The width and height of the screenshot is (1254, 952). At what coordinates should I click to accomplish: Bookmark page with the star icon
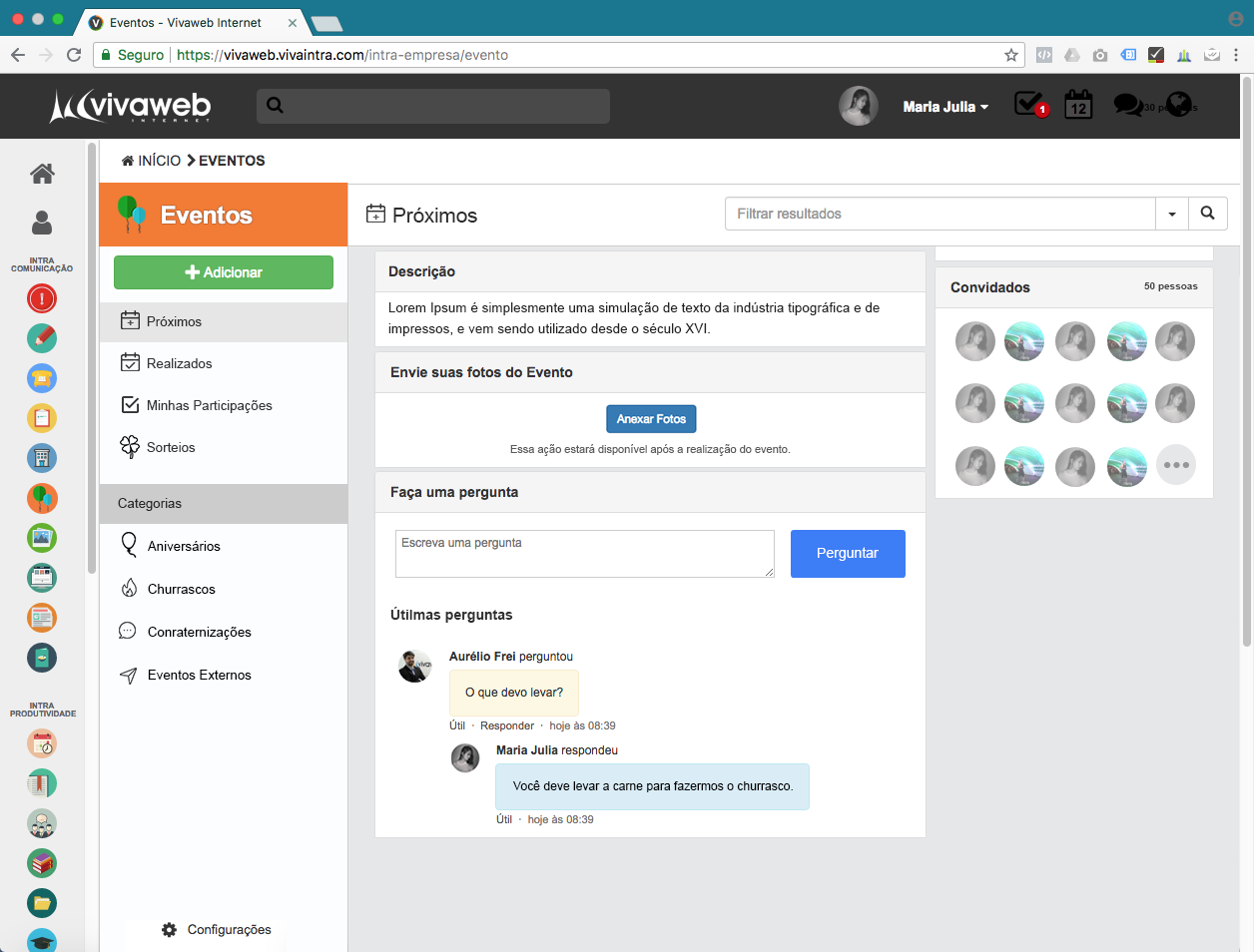[1011, 55]
